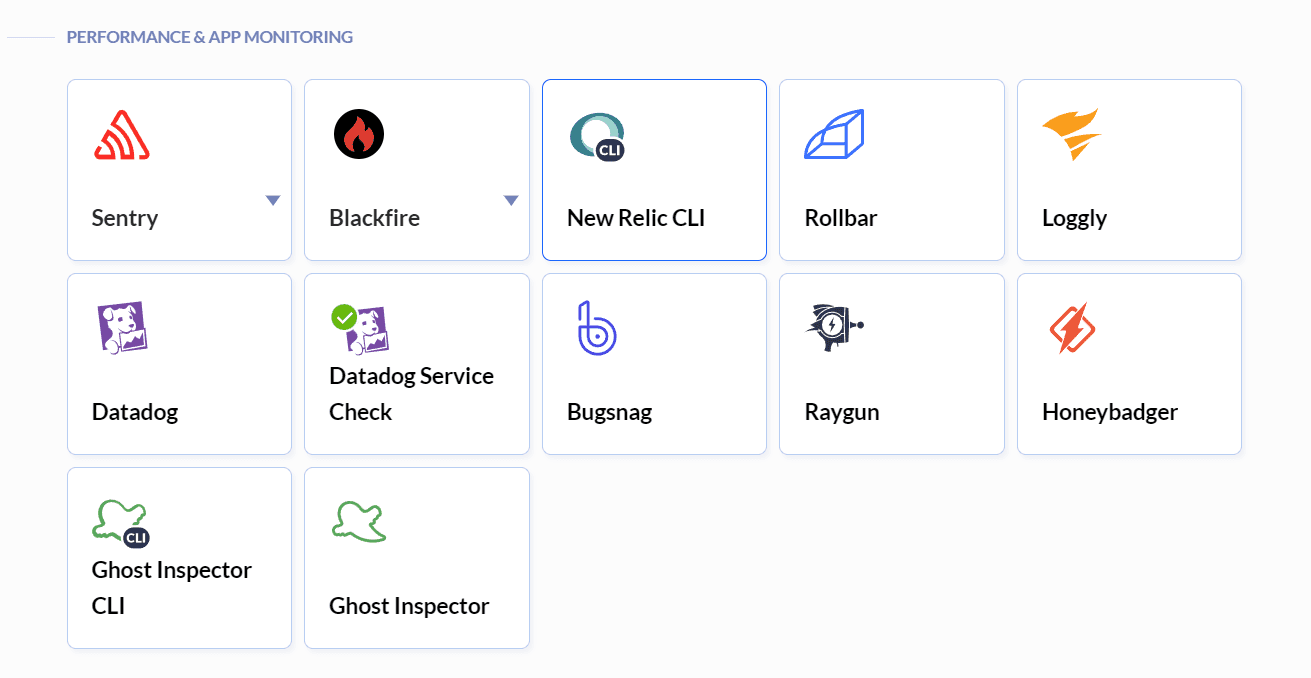Select the Loggly label
Viewport: 1311px width, 678px height.
coord(1074,218)
